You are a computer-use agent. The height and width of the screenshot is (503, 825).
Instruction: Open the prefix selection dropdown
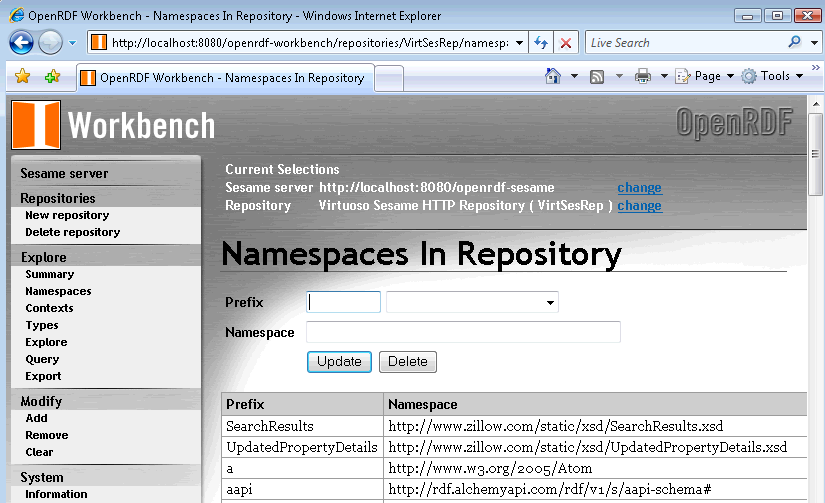(472, 302)
